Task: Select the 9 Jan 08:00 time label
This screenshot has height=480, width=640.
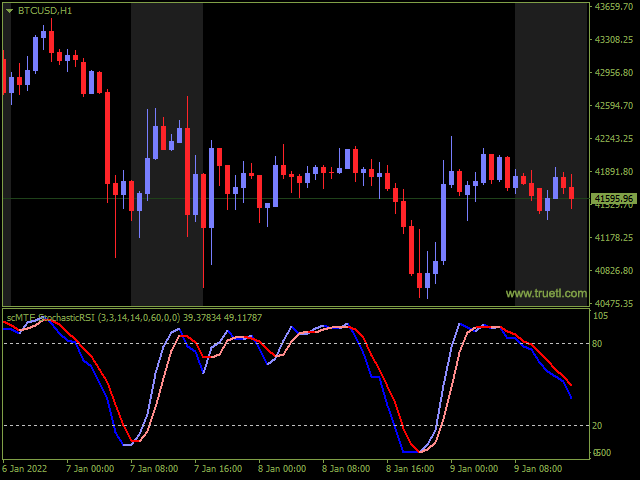Action: coord(538,469)
